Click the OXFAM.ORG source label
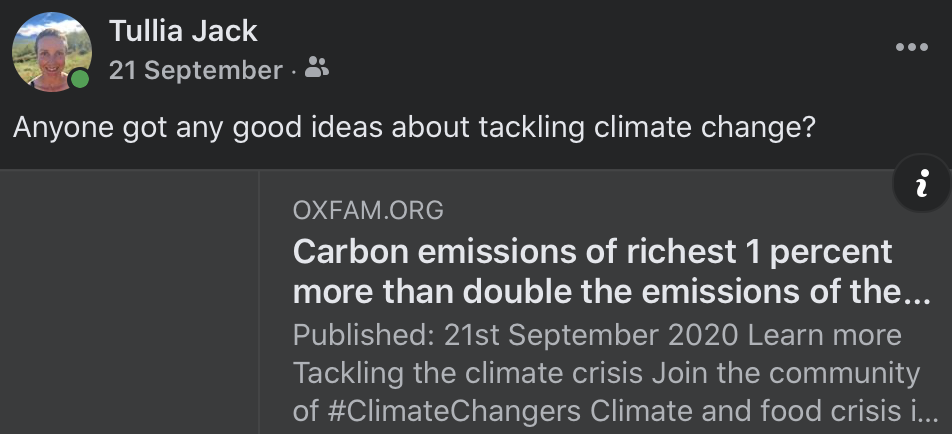The height and width of the screenshot is (434, 952). coord(368,211)
